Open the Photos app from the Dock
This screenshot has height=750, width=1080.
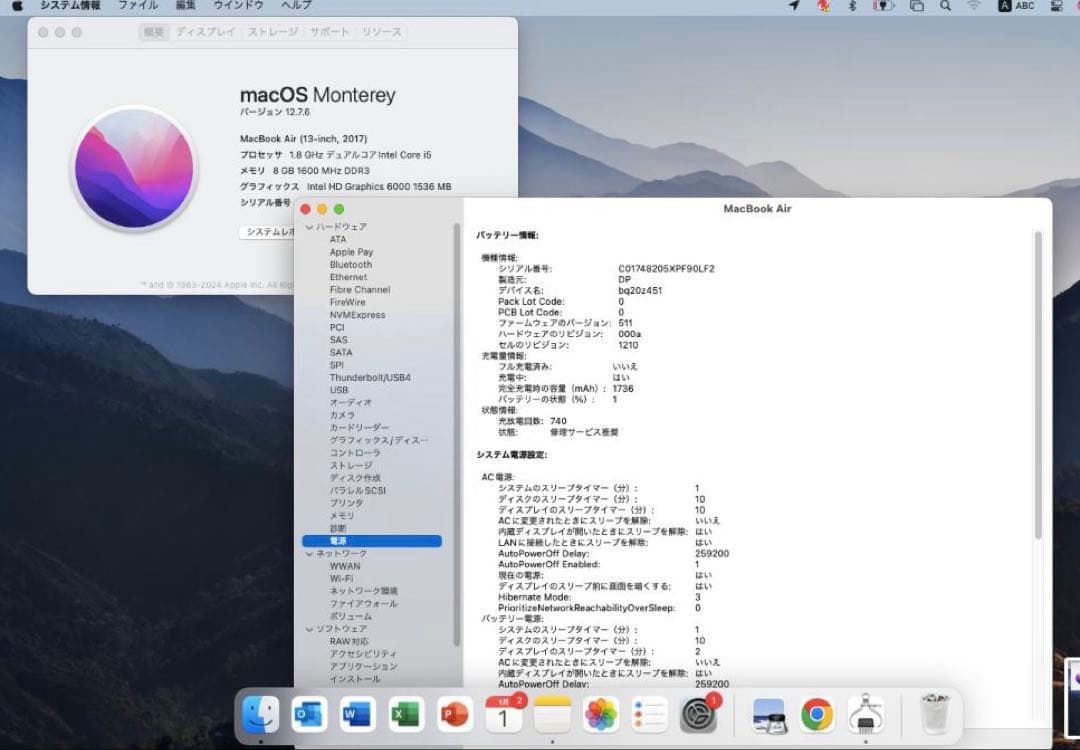coord(601,715)
